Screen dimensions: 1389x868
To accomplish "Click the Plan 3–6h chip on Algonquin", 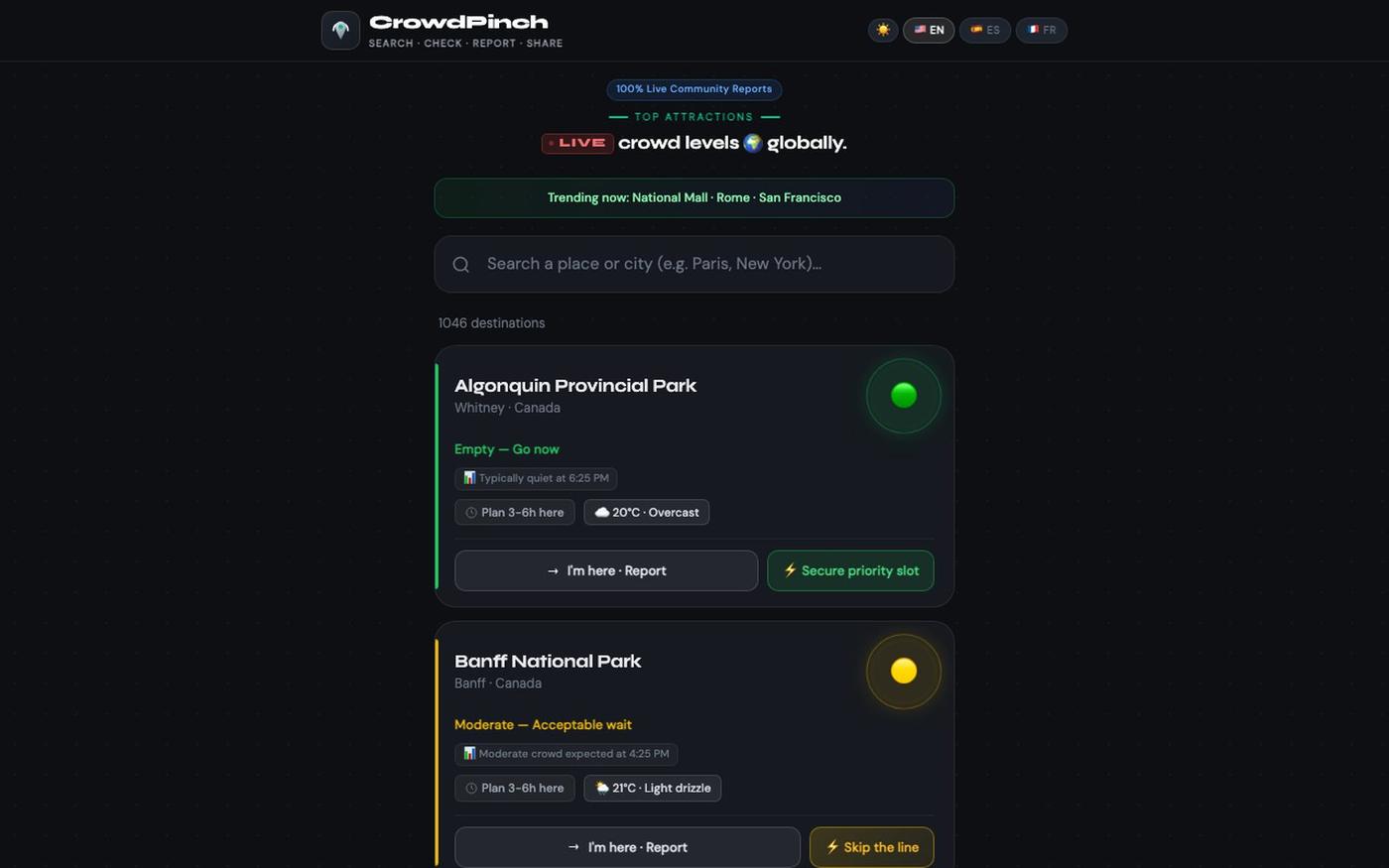I will click(x=515, y=512).
